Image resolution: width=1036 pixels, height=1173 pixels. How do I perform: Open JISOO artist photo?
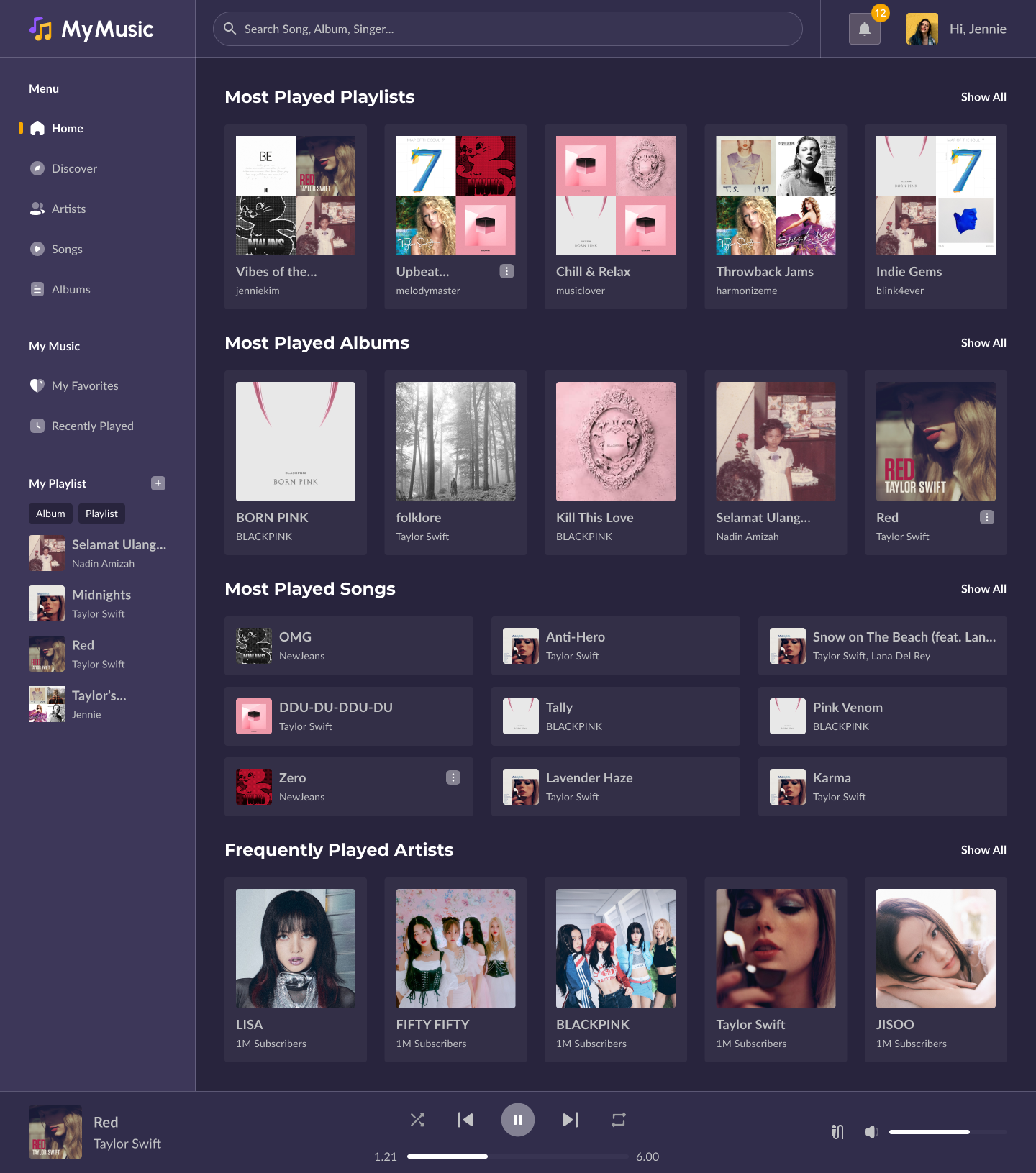(936, 949)
